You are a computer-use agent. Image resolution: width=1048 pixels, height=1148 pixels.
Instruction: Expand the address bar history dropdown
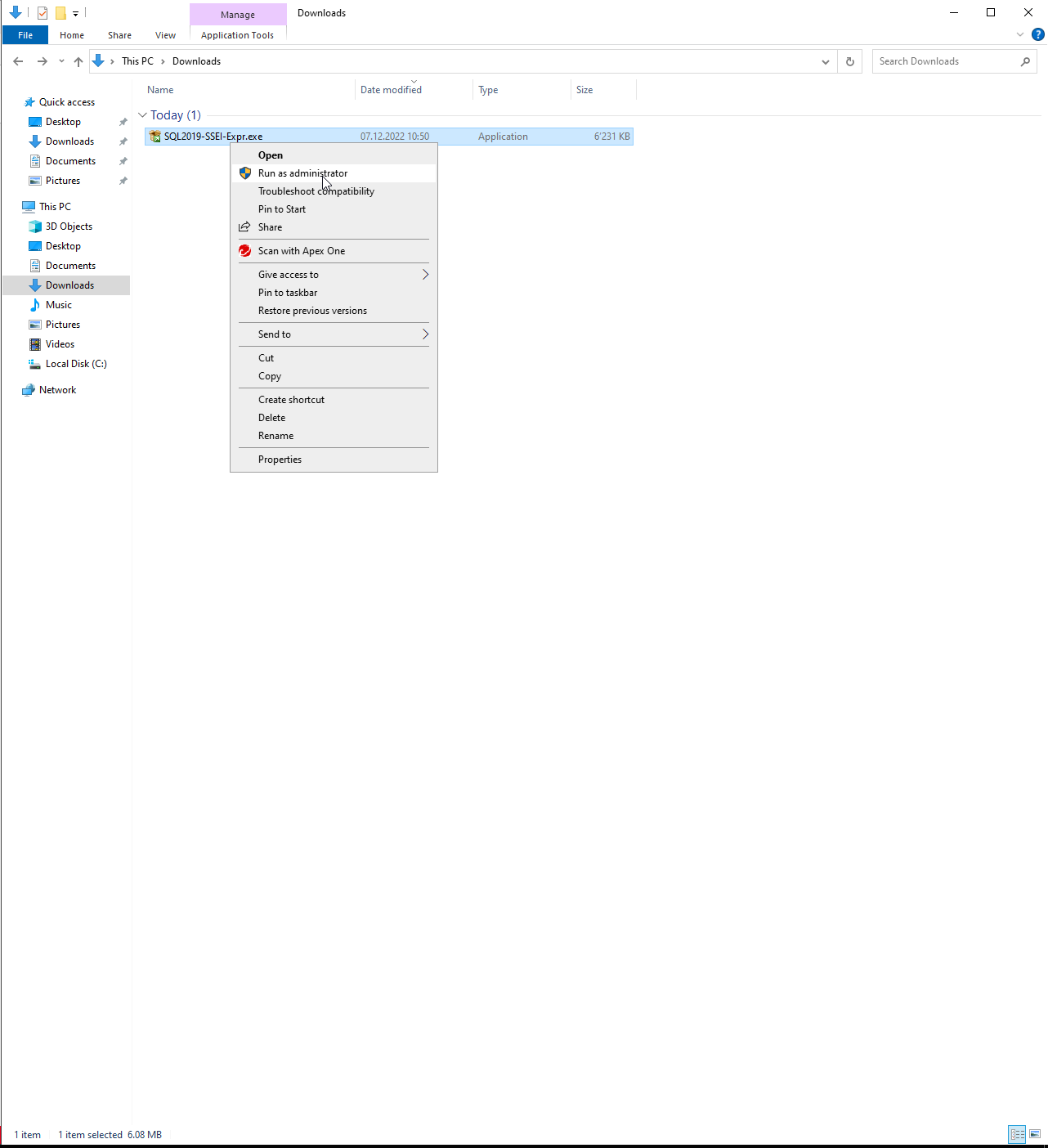tap(826, 61)
